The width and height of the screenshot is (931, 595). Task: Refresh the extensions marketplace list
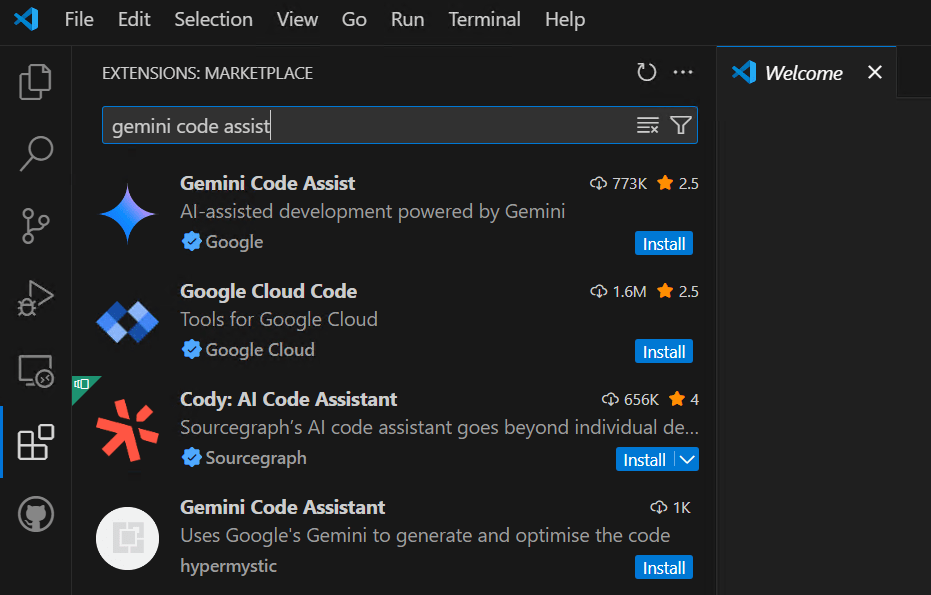tap(647, 72)
